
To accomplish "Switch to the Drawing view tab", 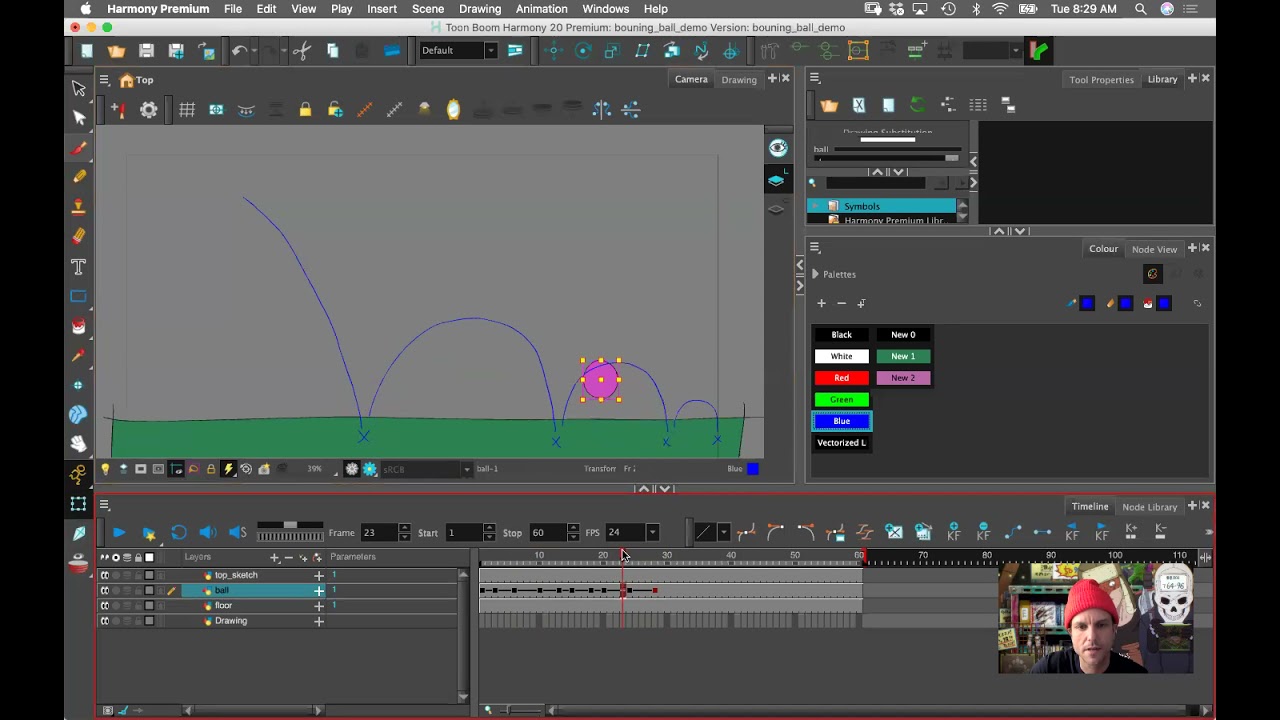I will click(x=739, y=80).
